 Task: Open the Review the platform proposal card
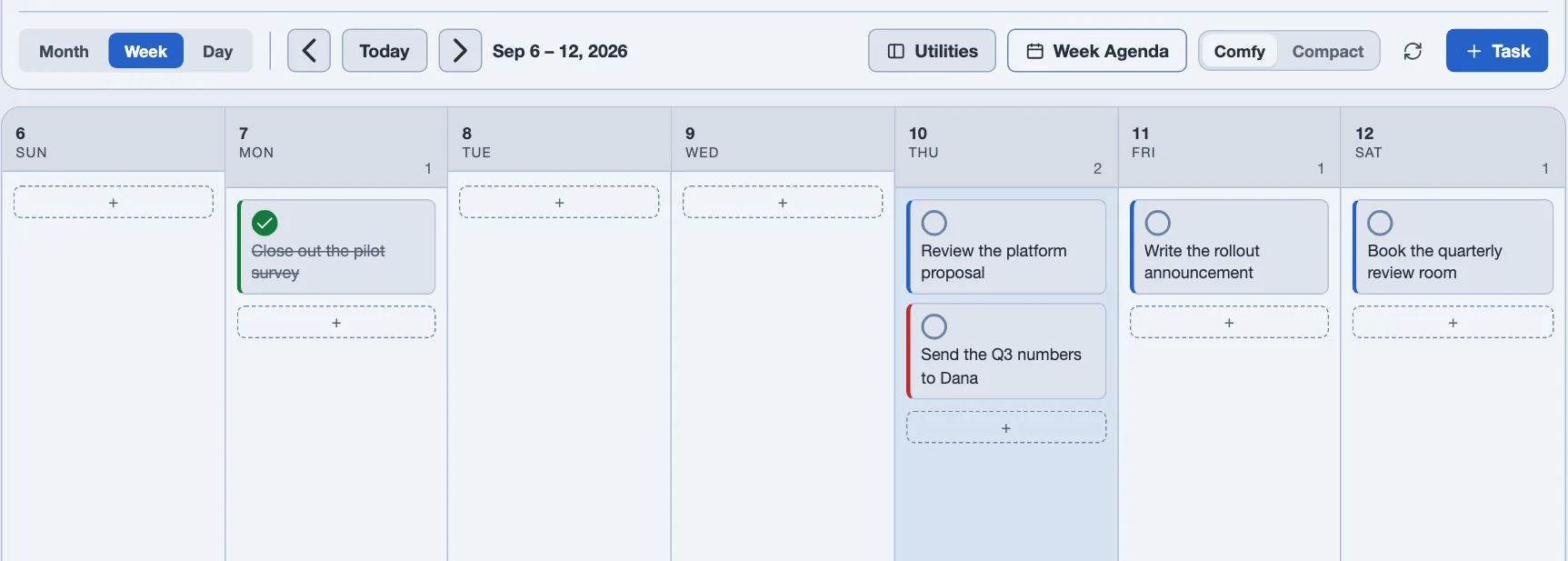1006,247
